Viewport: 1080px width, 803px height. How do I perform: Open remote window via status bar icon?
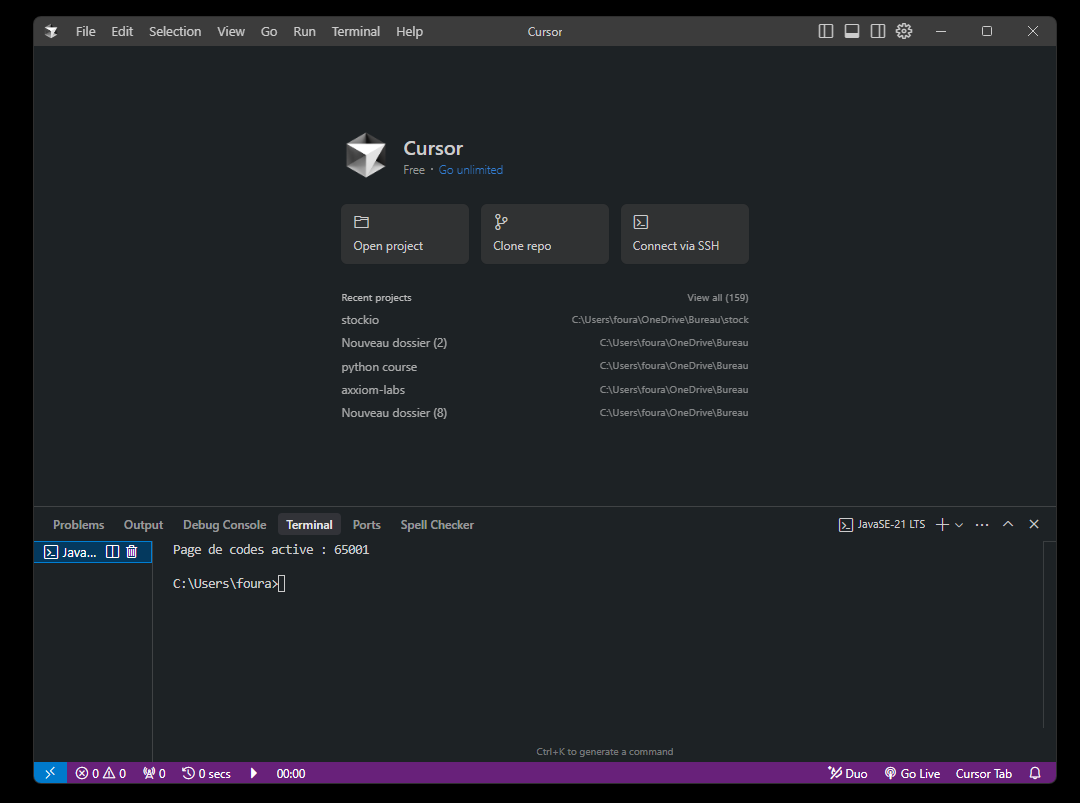(x=50, y=773)
